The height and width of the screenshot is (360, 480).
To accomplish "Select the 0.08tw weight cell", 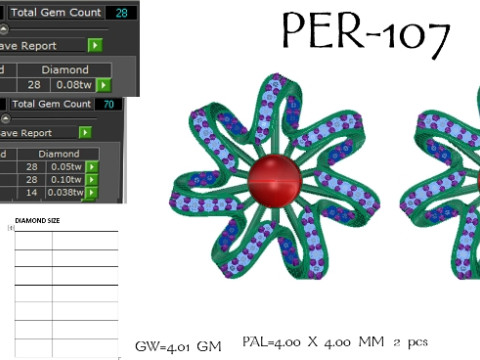I will tap(73, 85).
